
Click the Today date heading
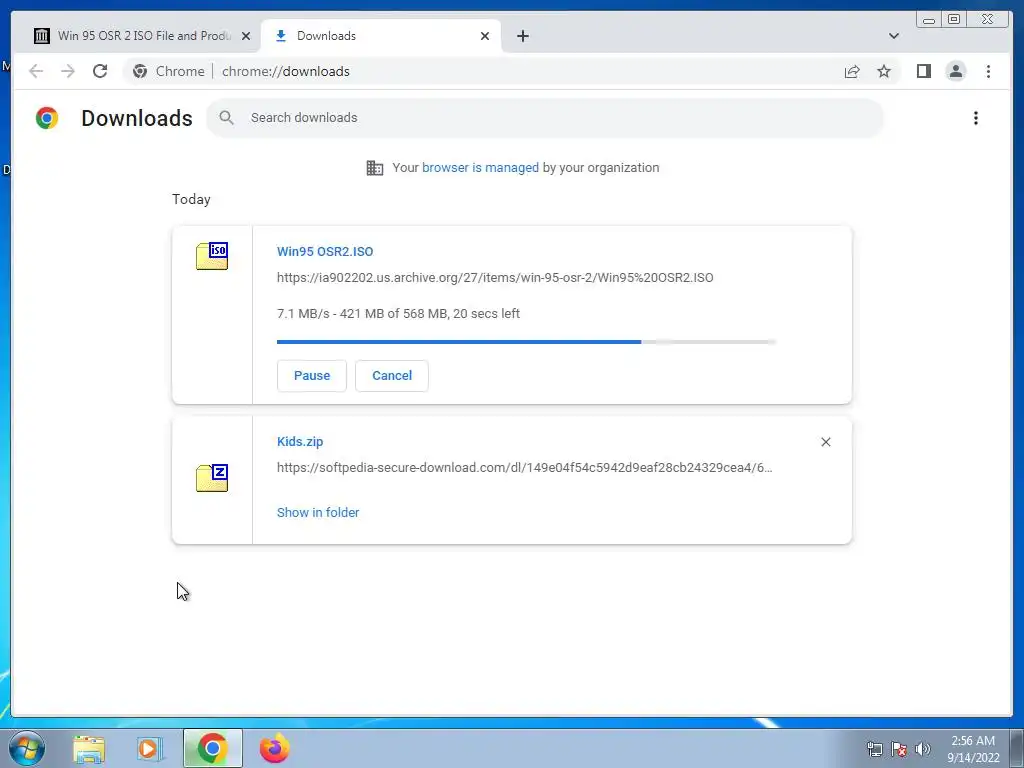[x=191, y=199]
